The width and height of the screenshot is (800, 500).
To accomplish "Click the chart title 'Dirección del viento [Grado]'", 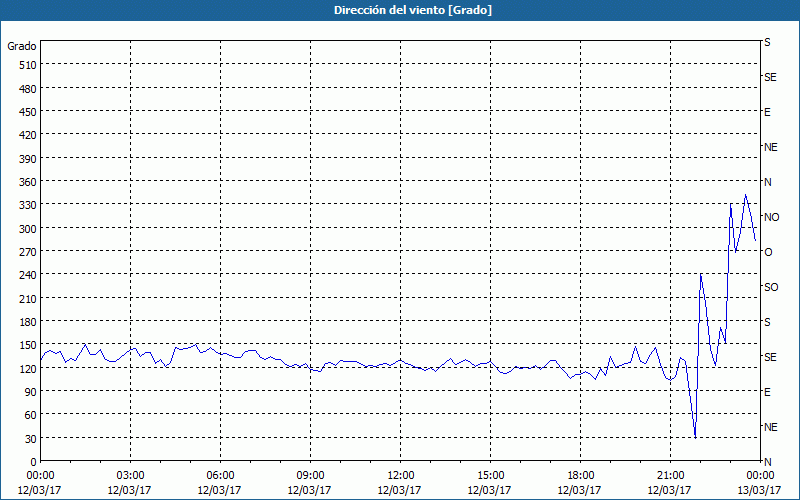I will coord(413,10).
